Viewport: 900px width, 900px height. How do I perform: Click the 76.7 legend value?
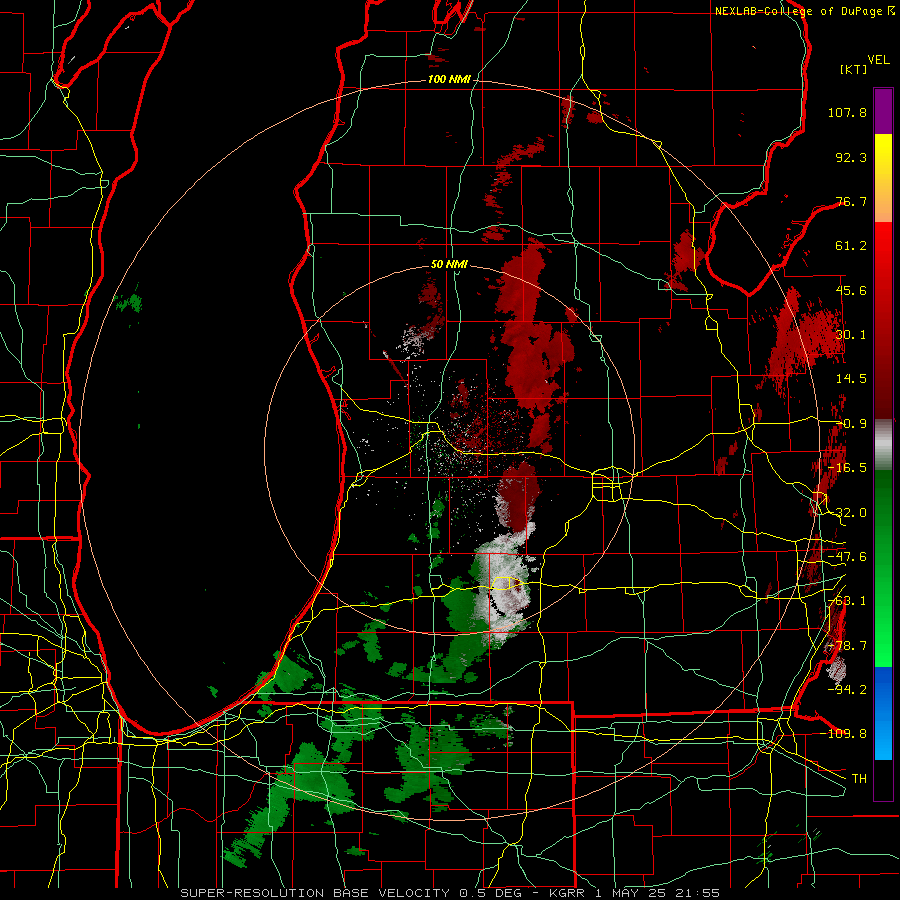851,201
